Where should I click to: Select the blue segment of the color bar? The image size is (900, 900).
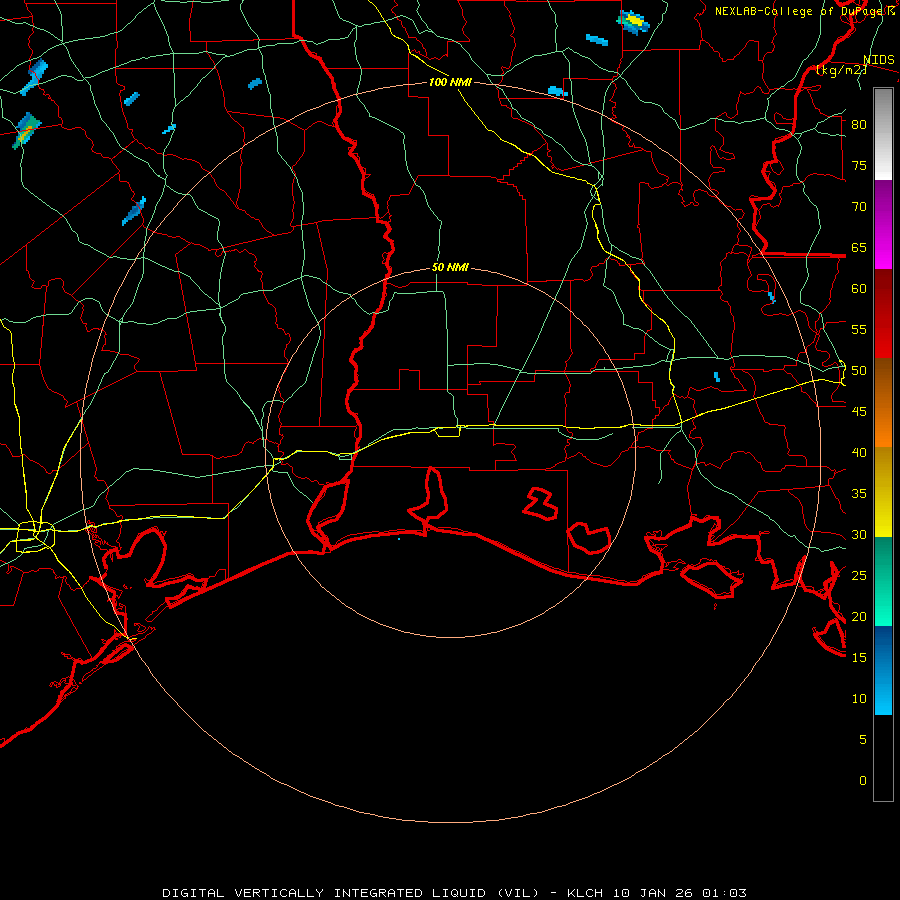[883, 670]
